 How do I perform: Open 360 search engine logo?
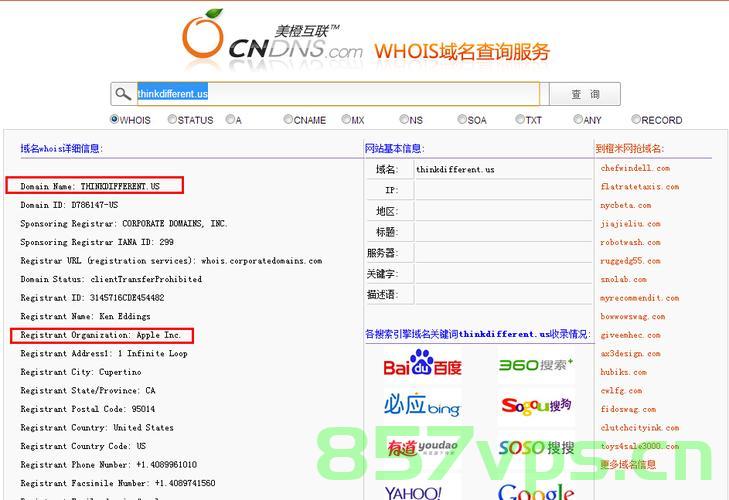[536, 365]
